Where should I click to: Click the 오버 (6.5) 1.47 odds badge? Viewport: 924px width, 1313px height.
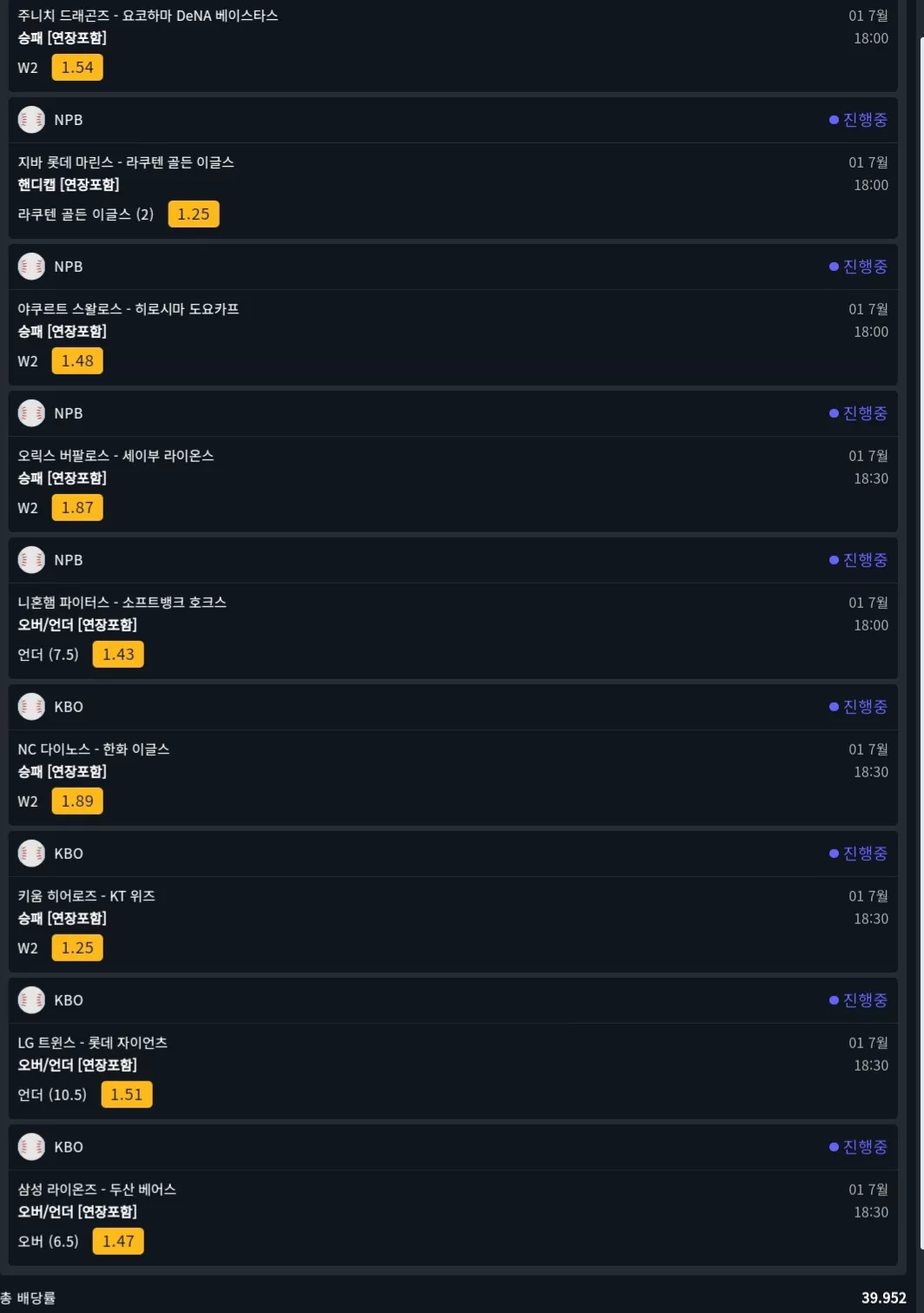pos(118,1242)
